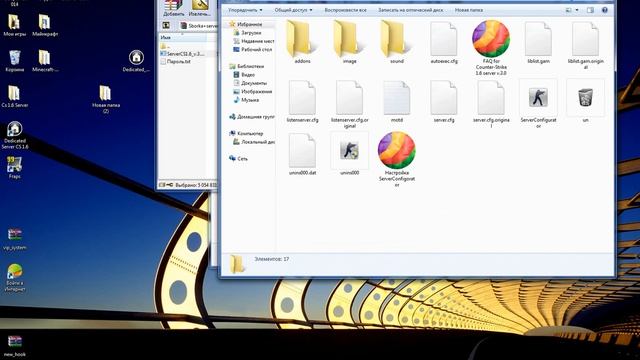640x360 pixels.
Task: Click the folder icon in Explorer details pane
Action: (x=237, y=264)
